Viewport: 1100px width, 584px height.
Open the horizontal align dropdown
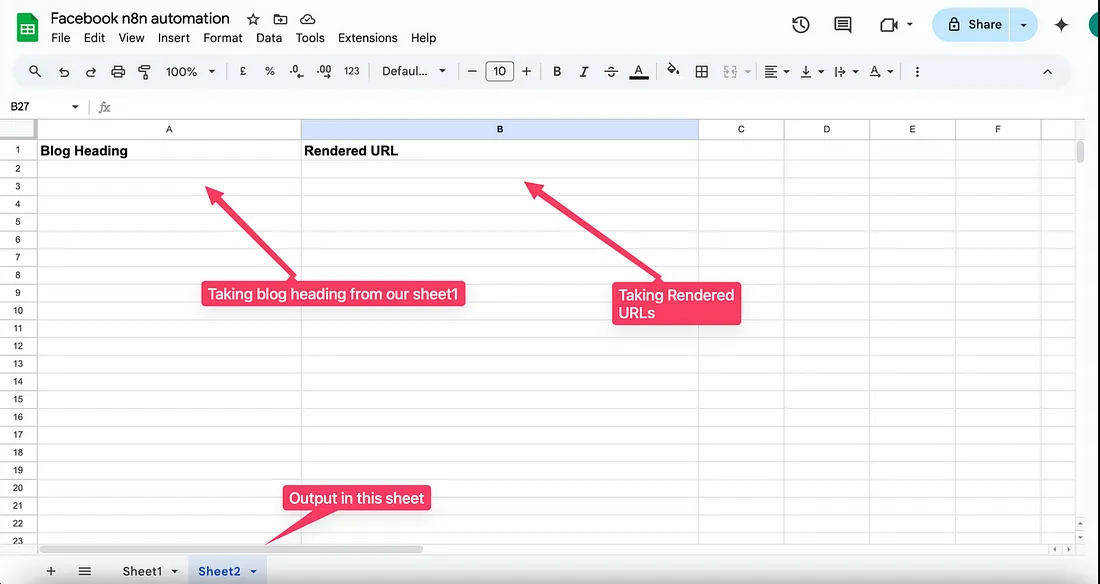click(x=777, y=72)
